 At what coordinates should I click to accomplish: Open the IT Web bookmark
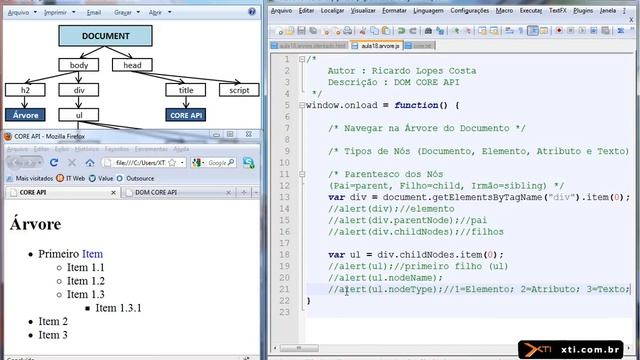[71, 178]
